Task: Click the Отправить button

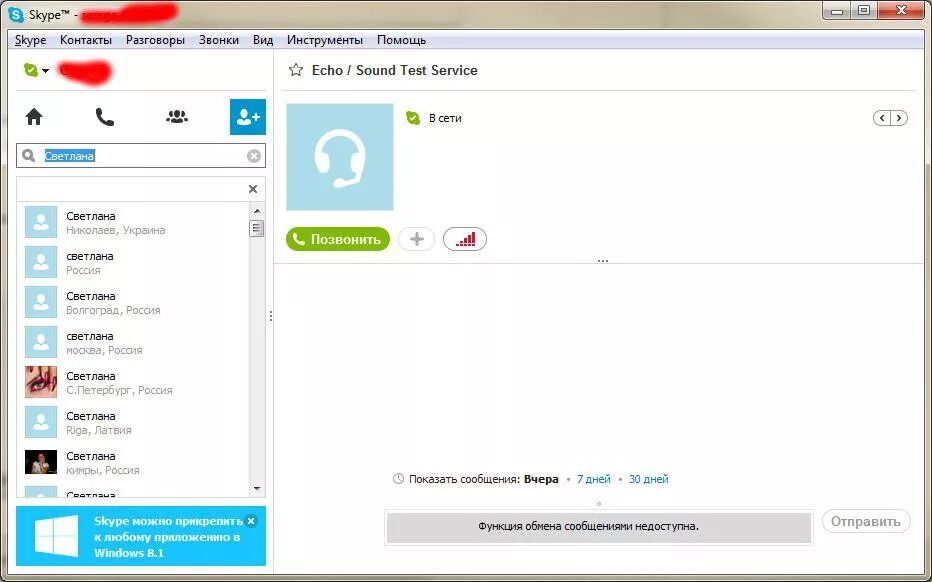Action: pos(865,521)
